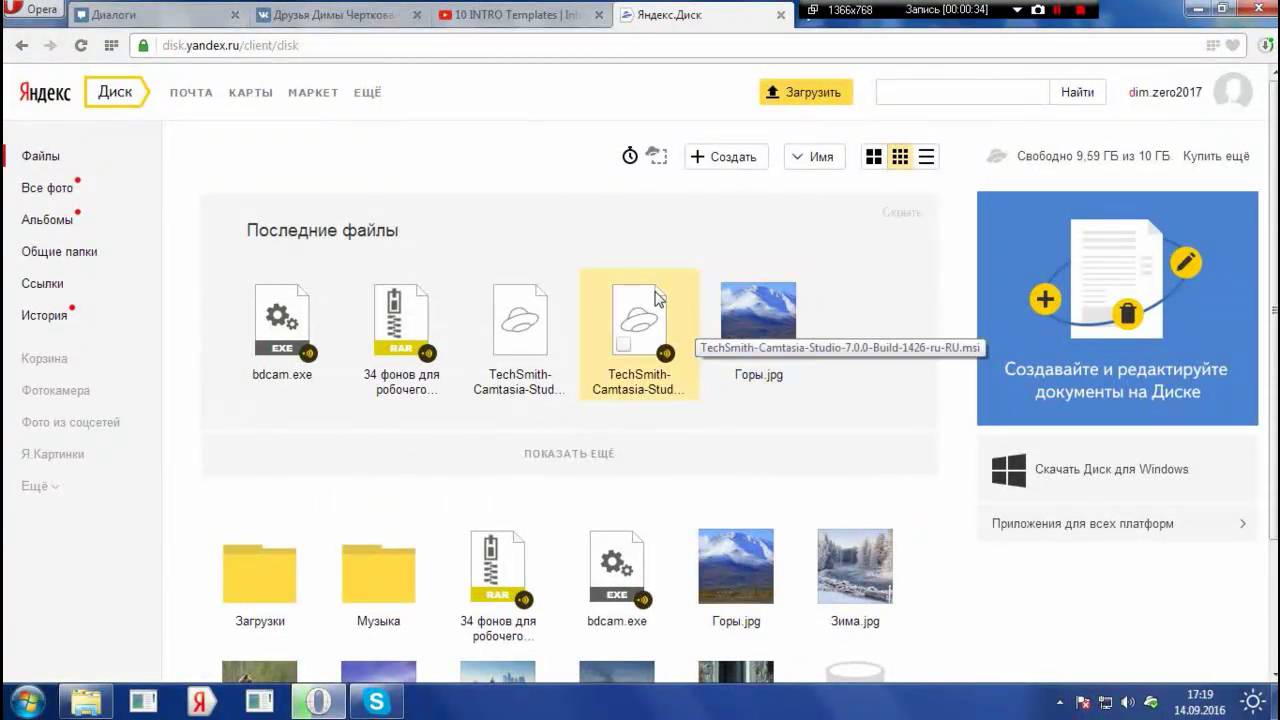
Task: Switch to list view
Action: (x=926, y=157)
